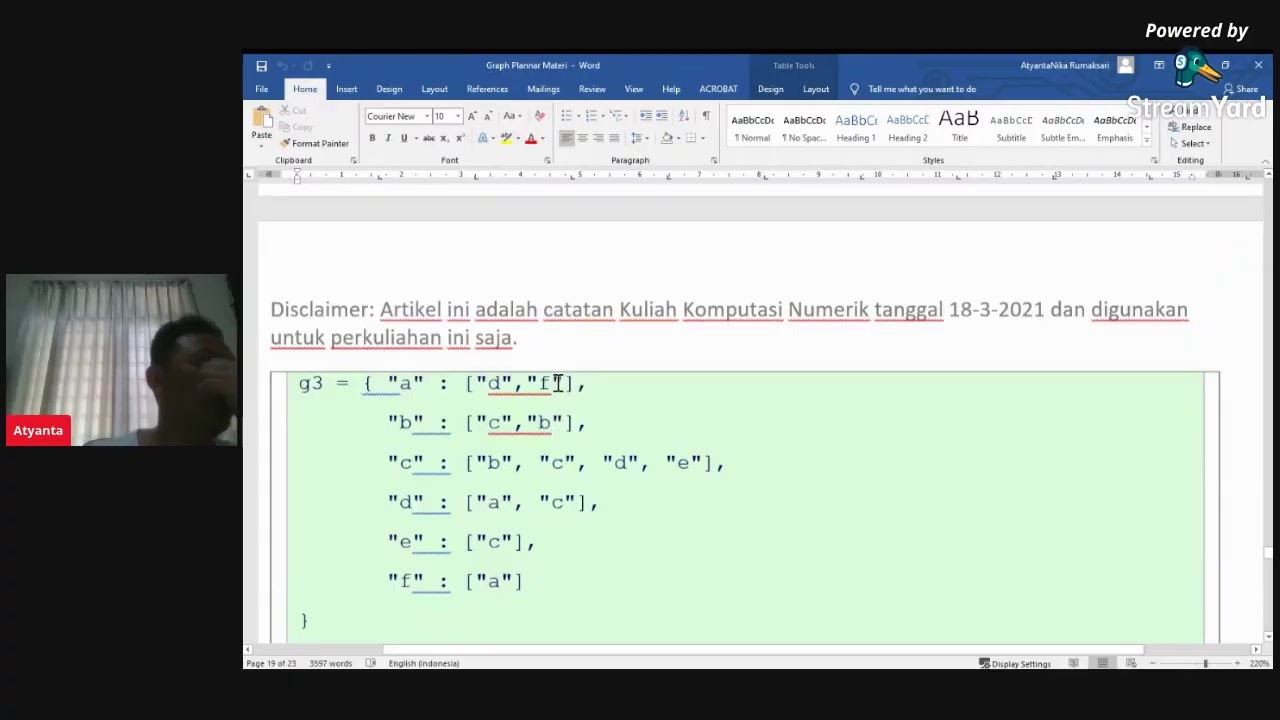Click the Save icon in title bar
Viewport: 1280px width, 720px height.
pyautogui.click(x=262, y=66)
